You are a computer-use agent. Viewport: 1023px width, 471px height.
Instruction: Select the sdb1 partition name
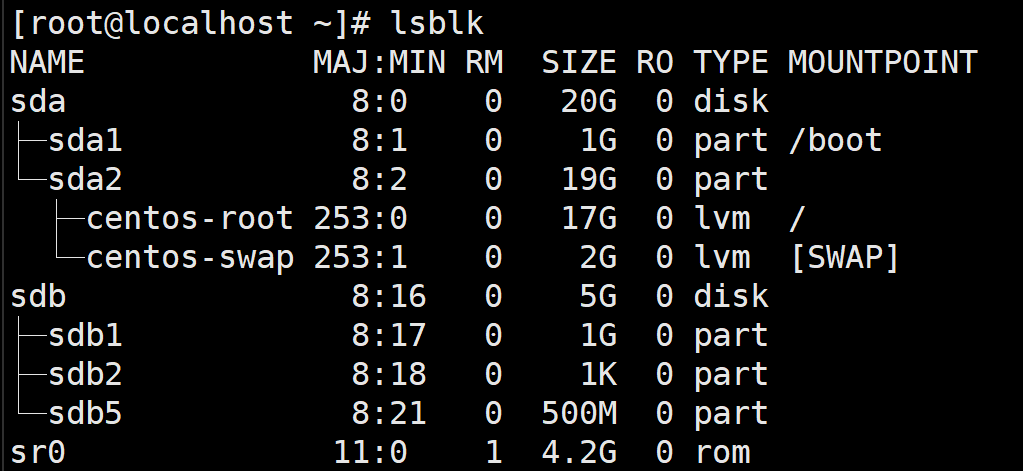[85, 335]
